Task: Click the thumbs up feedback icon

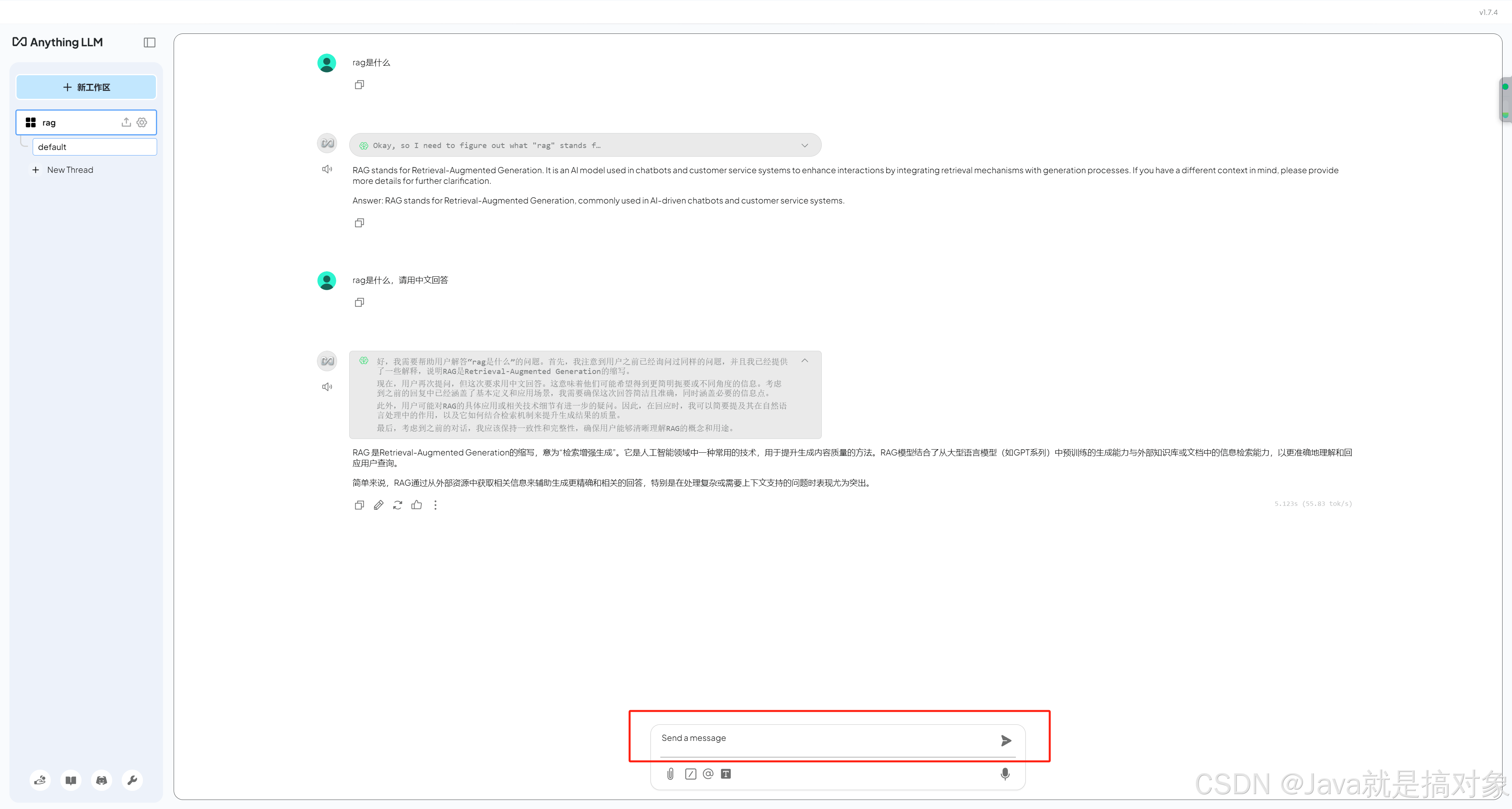Action: coord(416,505)
